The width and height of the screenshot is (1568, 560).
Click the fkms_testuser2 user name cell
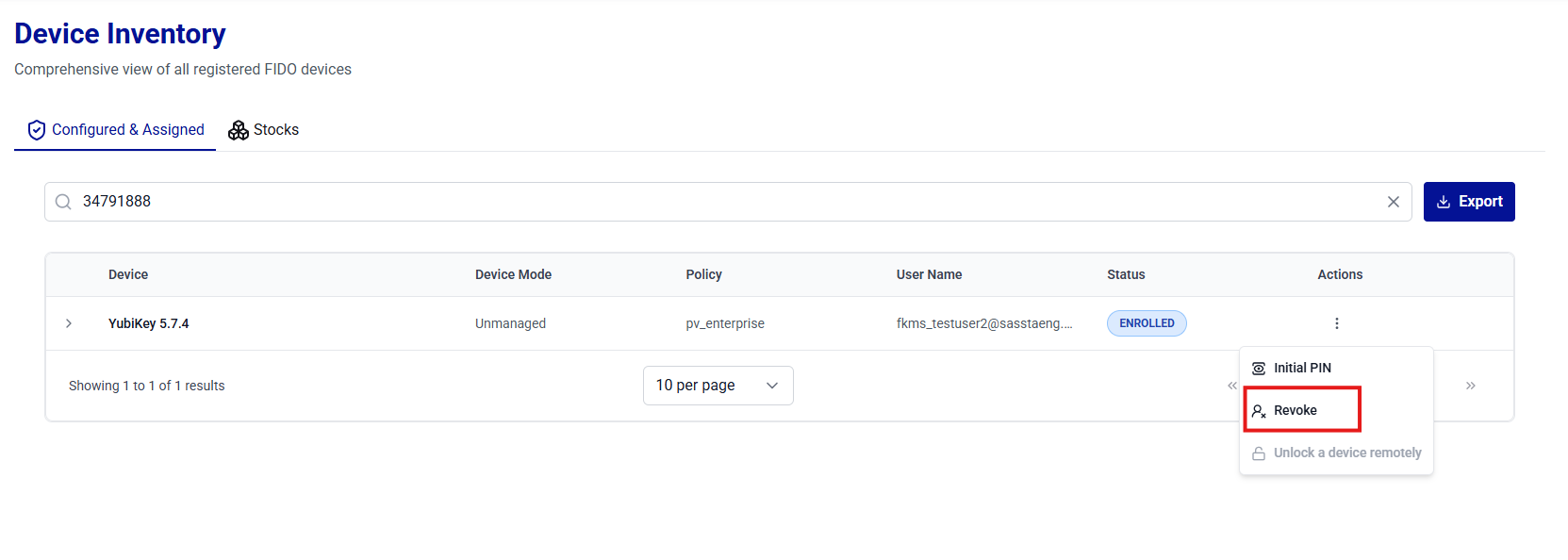coord(984,323)
